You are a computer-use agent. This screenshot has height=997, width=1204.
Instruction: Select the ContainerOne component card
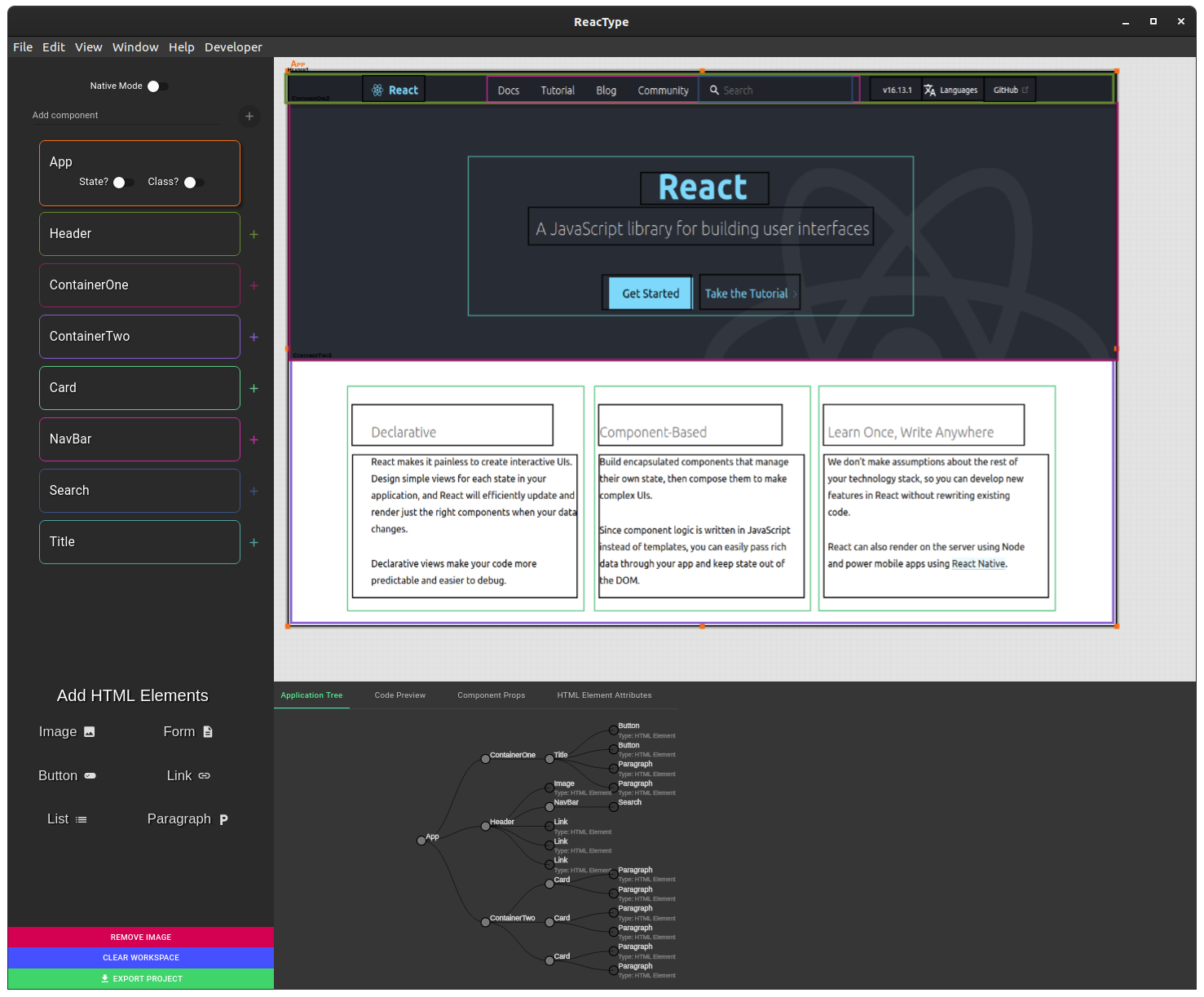(139, 285)
